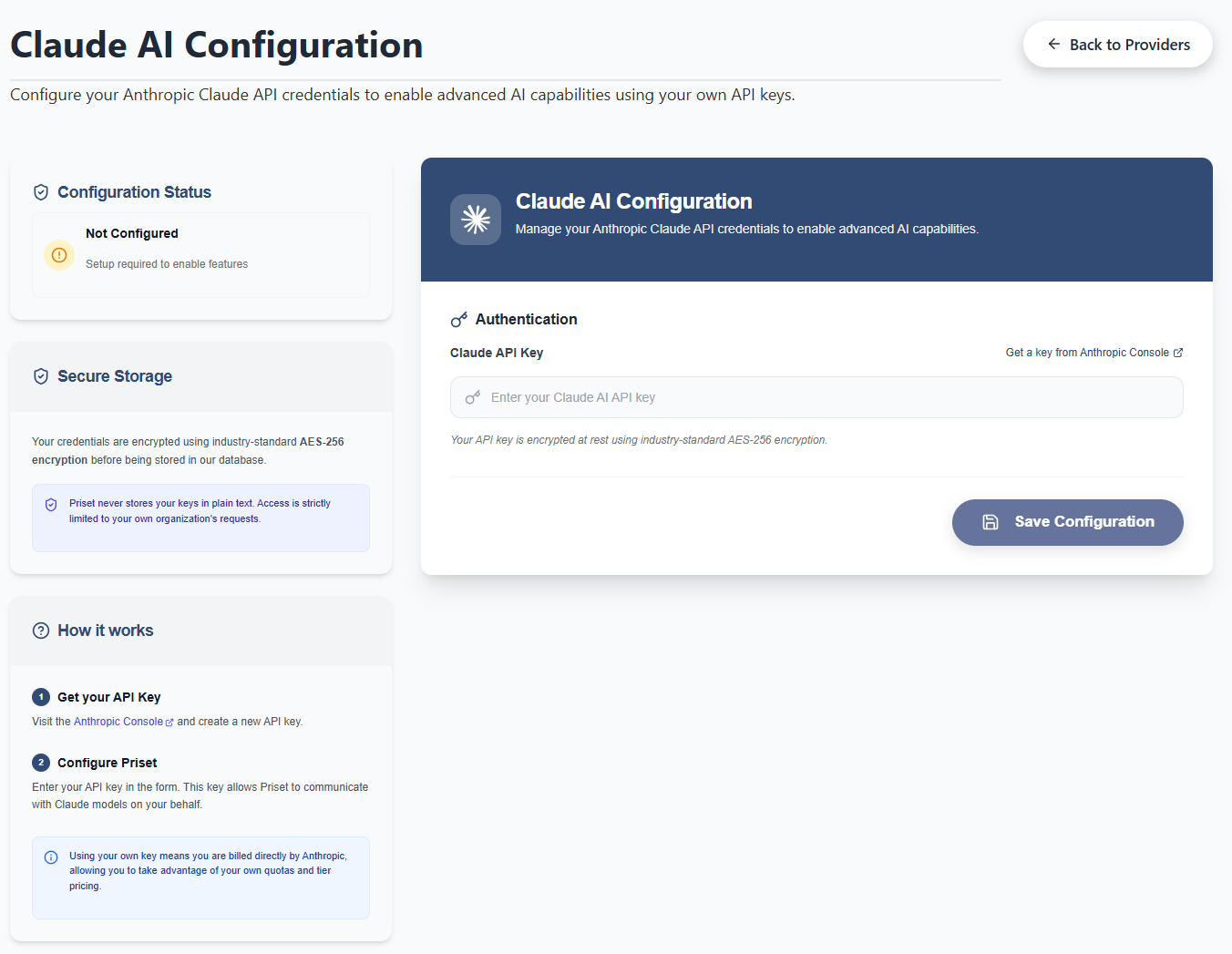This screenshot has width=1232, height=954.
Task: Click the key icon inside API key field
Action: (473, 397)
